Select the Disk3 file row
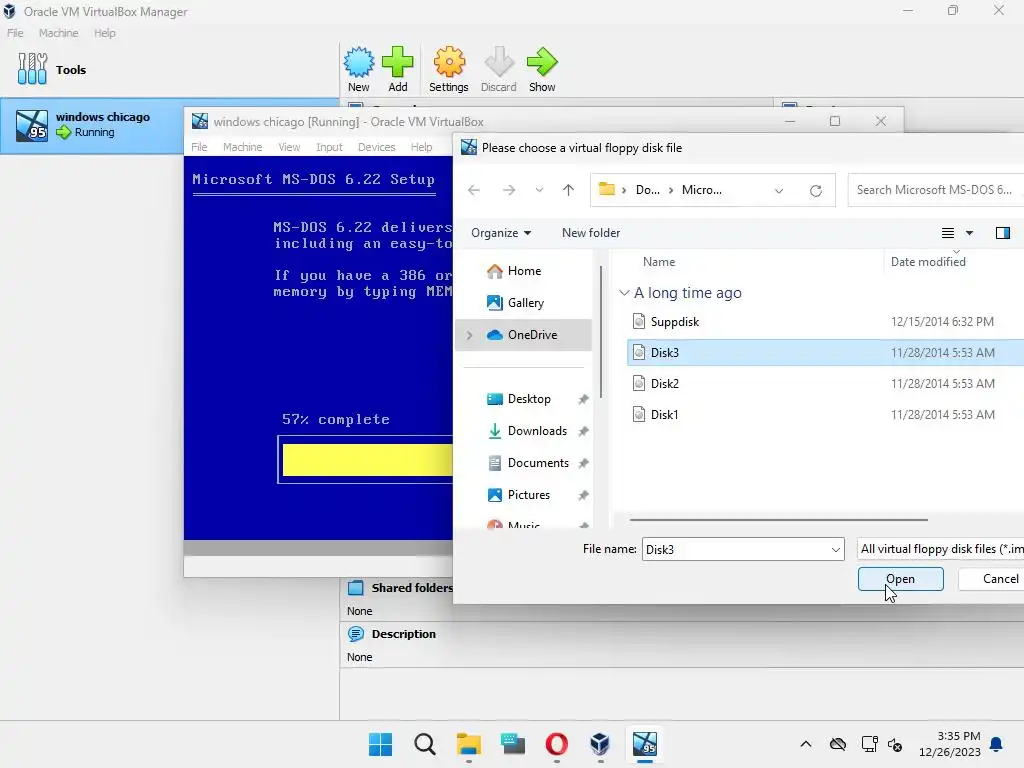Screen dimensions: 1024x768 coord(825,353)
